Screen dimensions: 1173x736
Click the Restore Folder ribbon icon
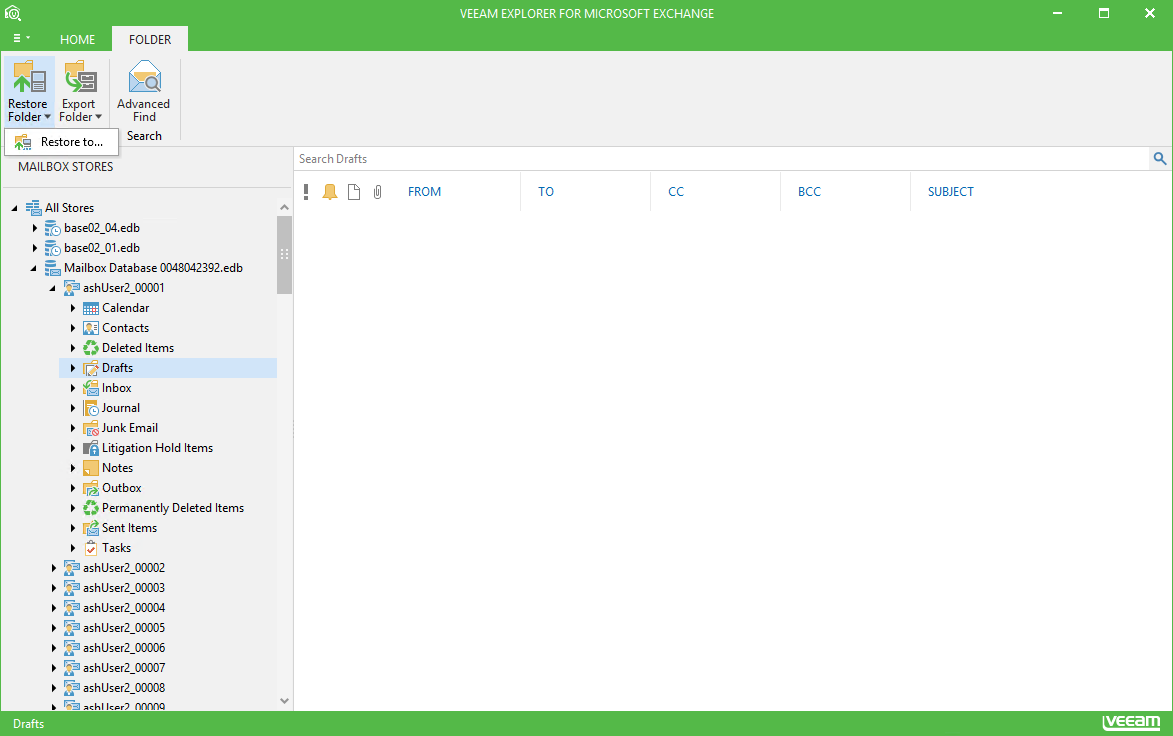point(29,77)
